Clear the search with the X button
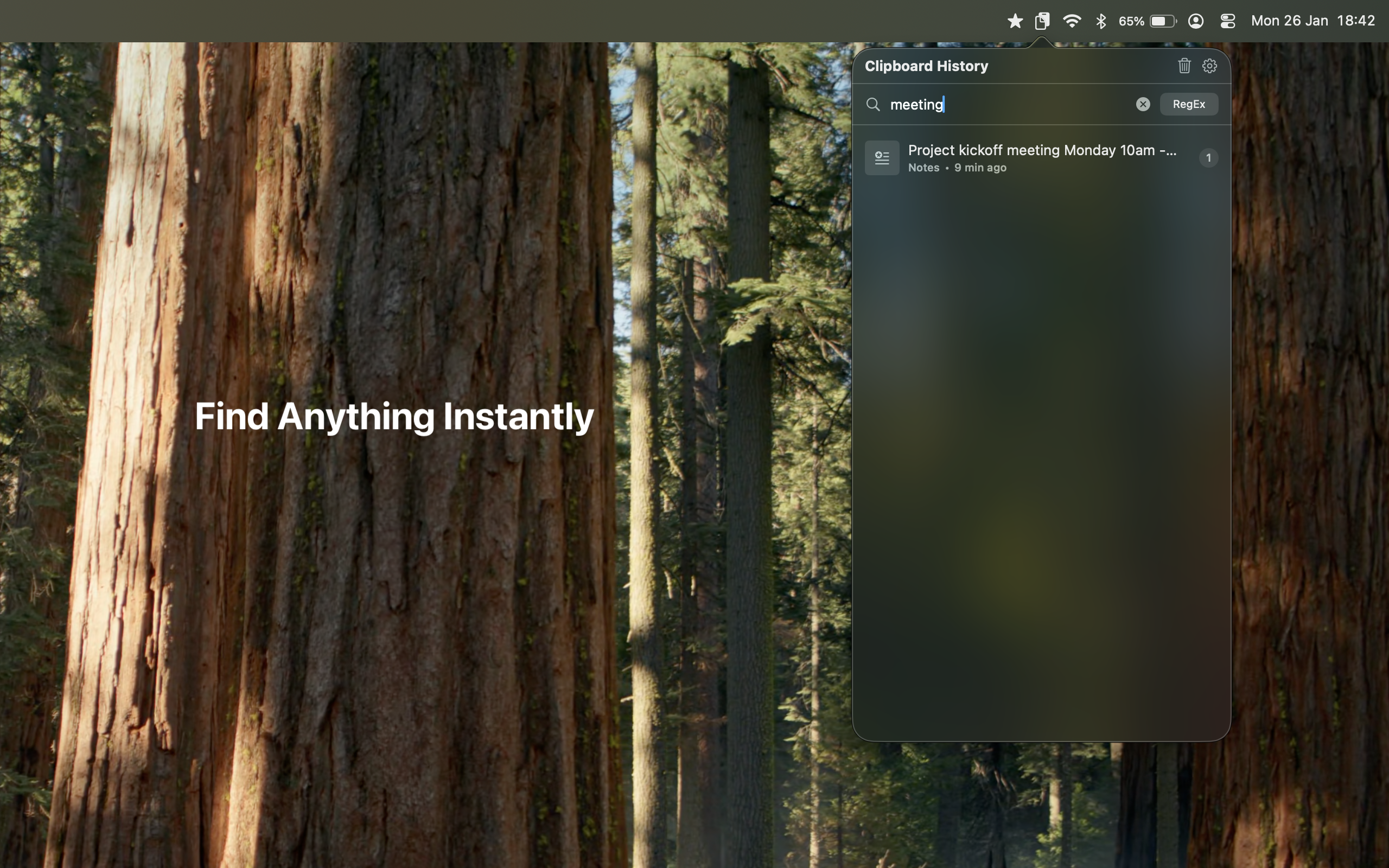The height and width of the screenshot is (868, 1389). point(1142,104)
